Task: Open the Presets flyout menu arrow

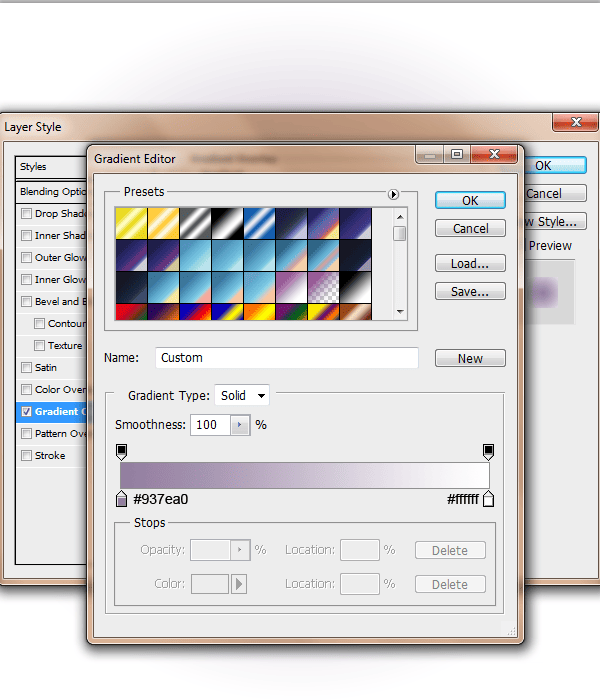Action: (393, 195)
